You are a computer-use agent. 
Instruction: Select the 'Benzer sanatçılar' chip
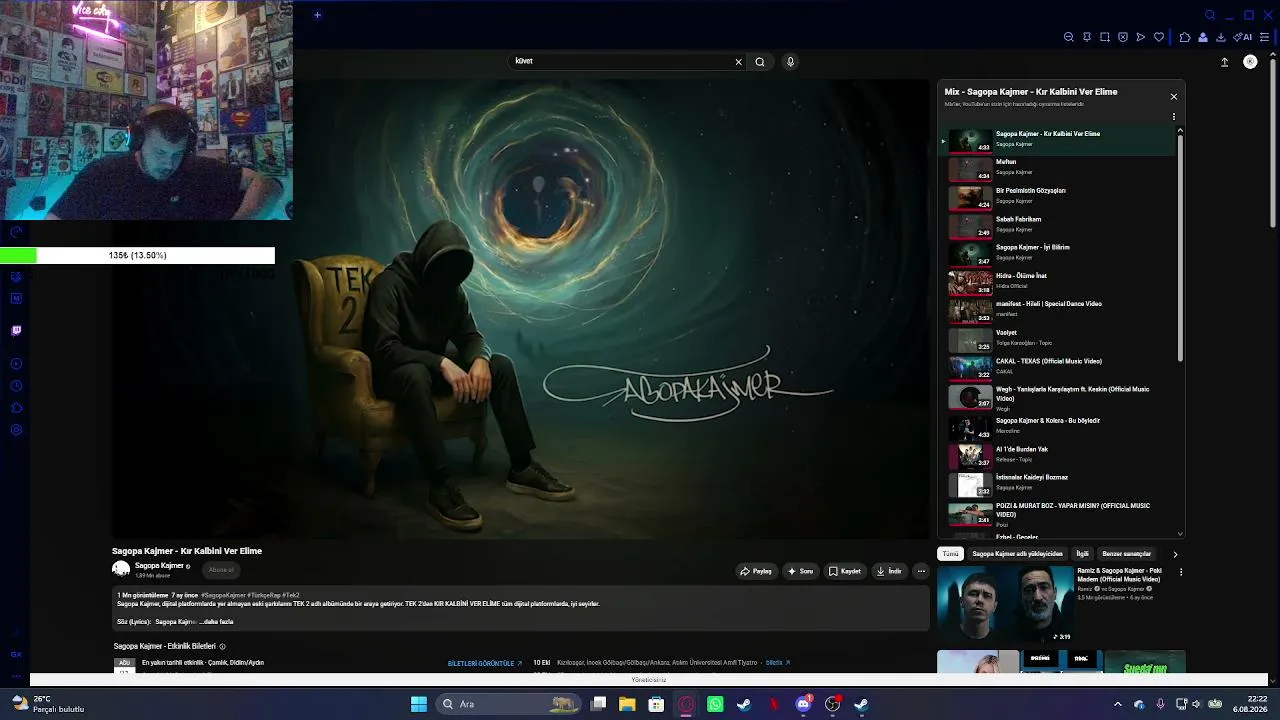[x=1126, y=554]
